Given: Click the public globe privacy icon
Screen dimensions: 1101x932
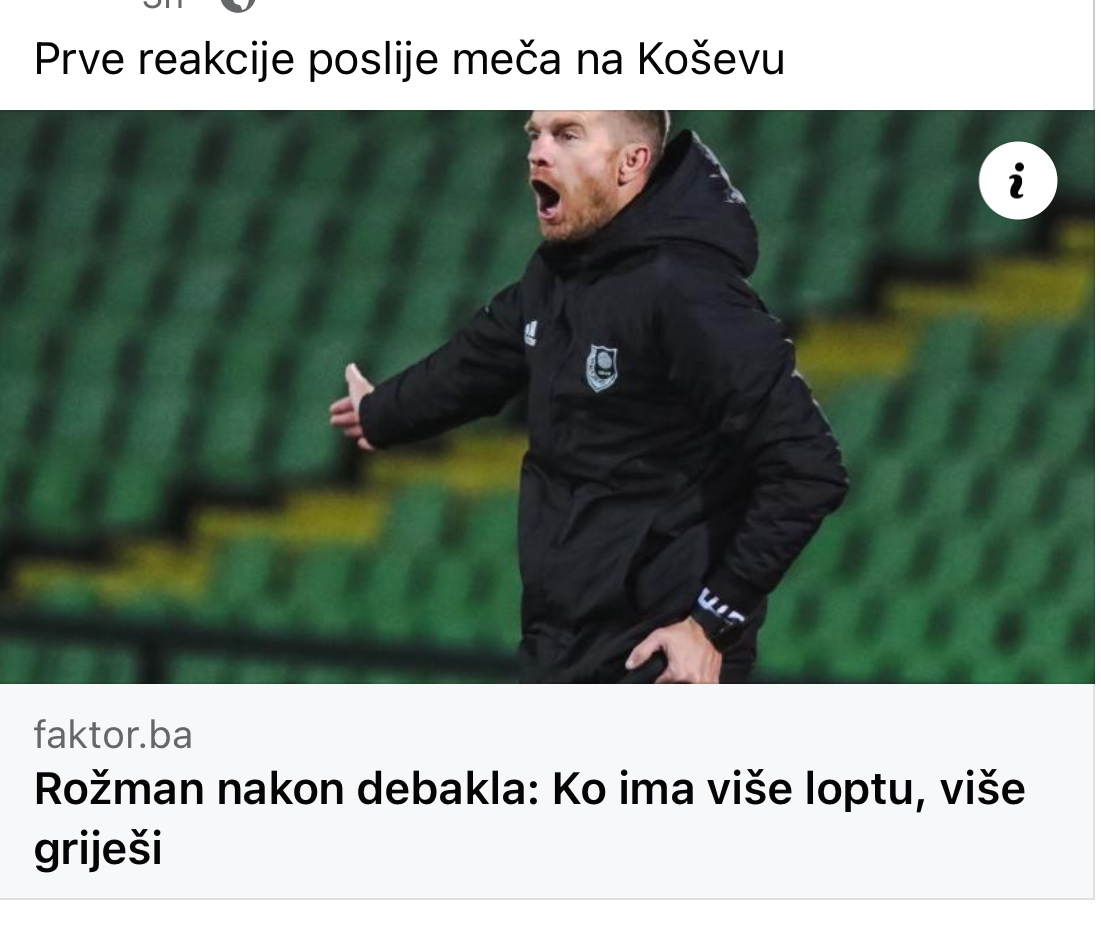Looking at the screenshot, I should click(238, 4).
